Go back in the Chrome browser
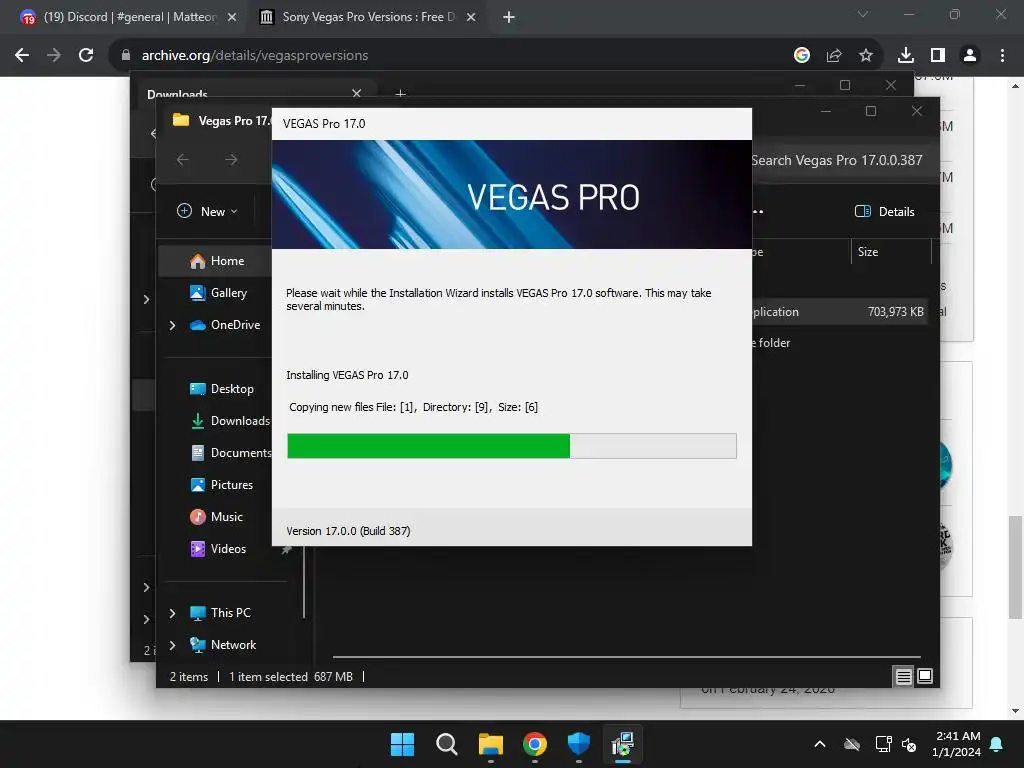 22,56
